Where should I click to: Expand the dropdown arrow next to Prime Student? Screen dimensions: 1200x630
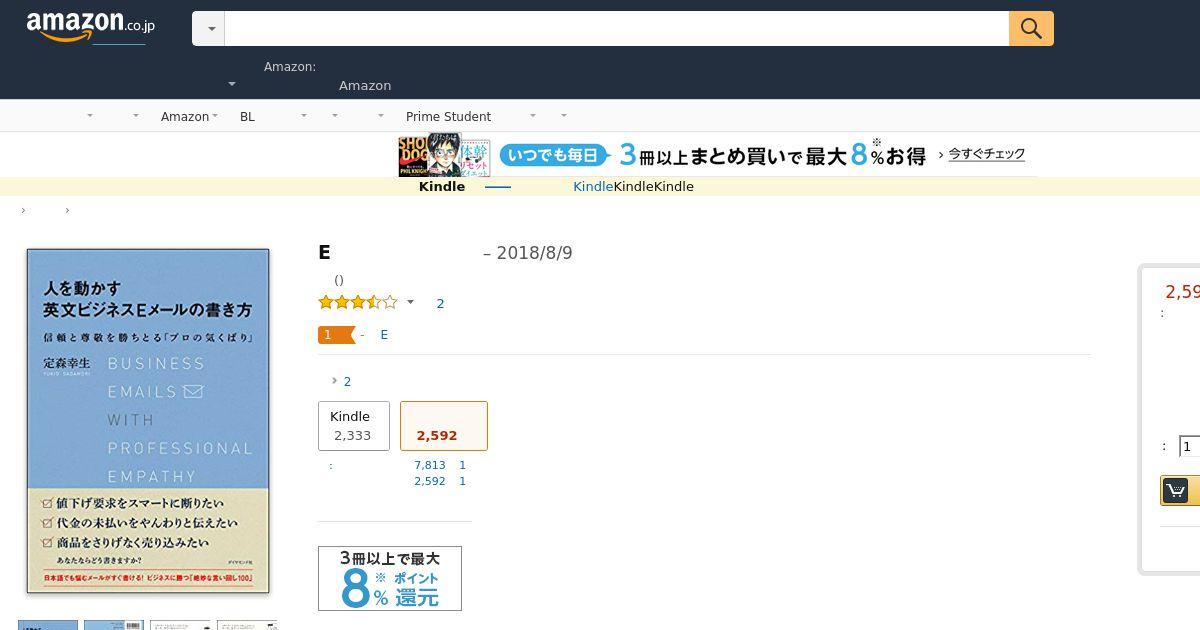point(532,116)
